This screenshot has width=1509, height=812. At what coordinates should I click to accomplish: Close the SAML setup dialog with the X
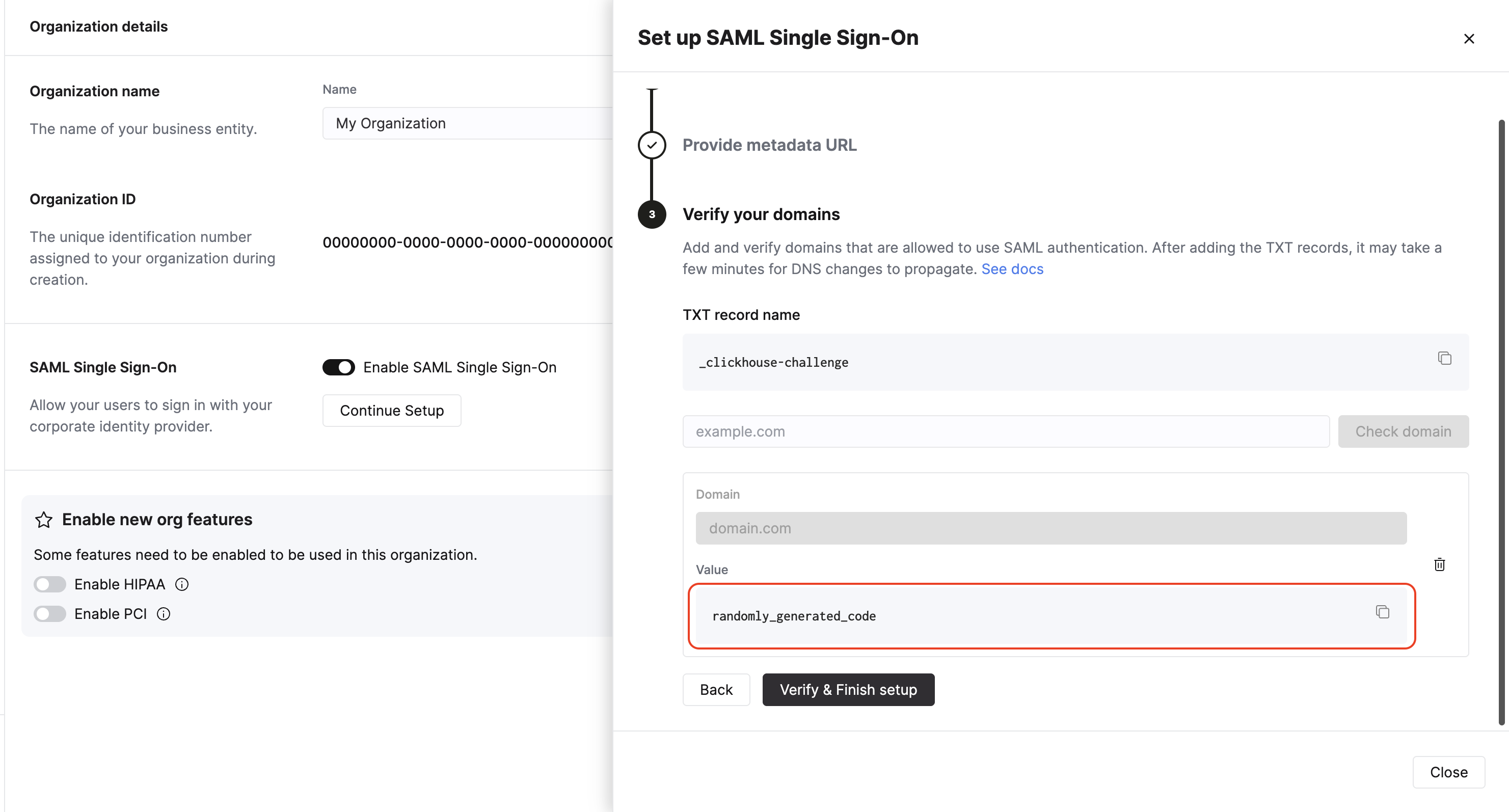click(1469, 38)
